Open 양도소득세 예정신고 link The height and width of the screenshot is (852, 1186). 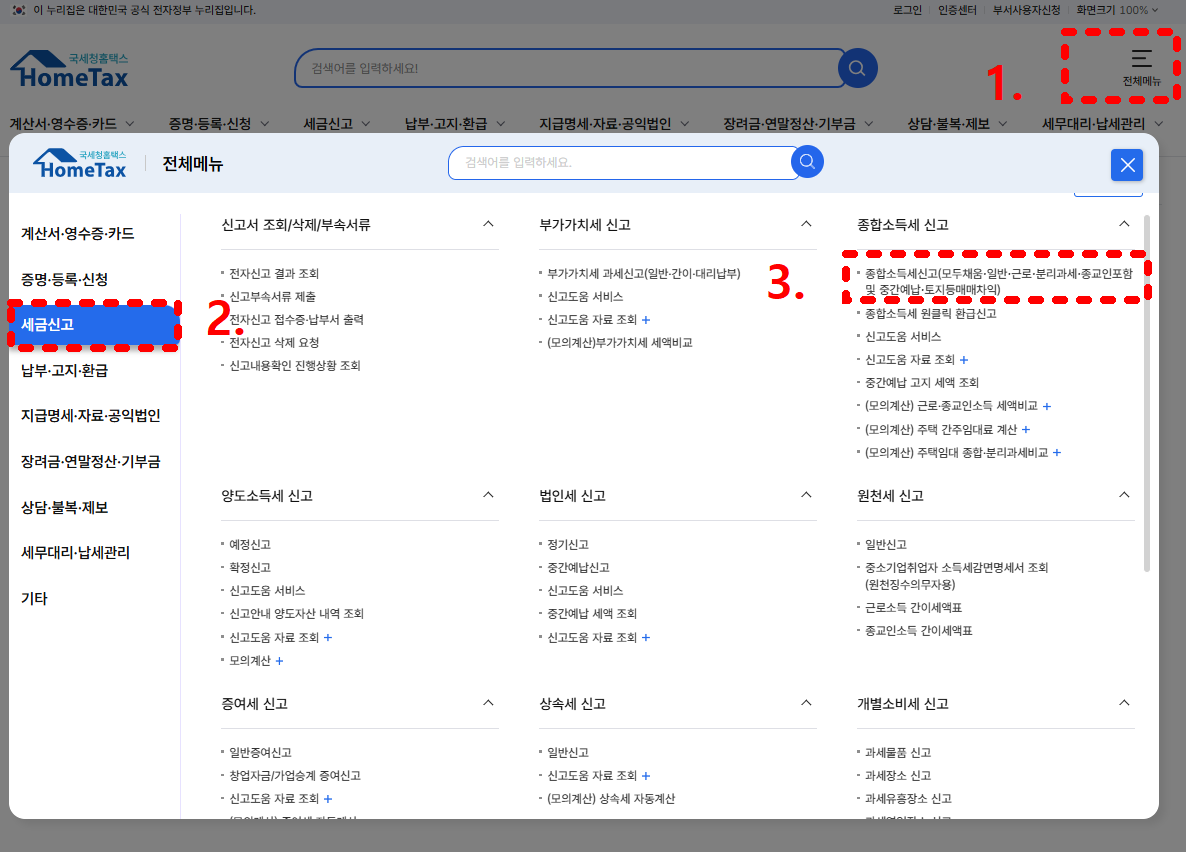point(250,545)
